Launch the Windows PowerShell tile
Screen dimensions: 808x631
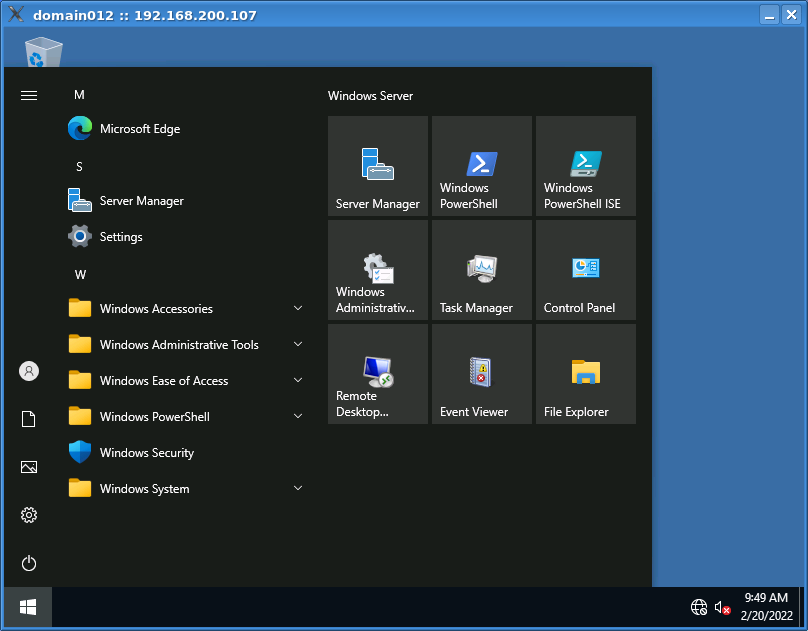482,166
